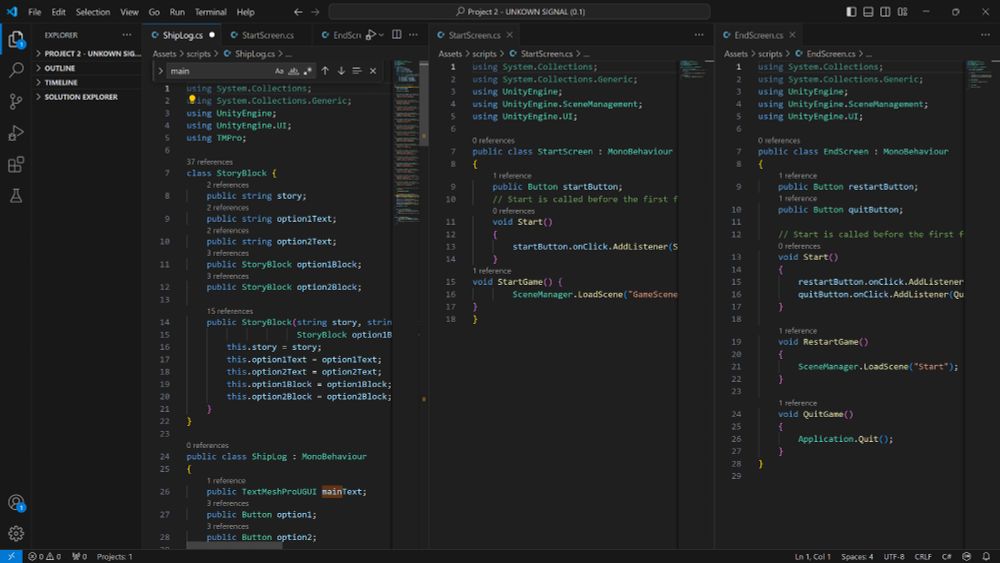Open the Run and Debug view
The image size is (1000, 563).
pos(16,133)
